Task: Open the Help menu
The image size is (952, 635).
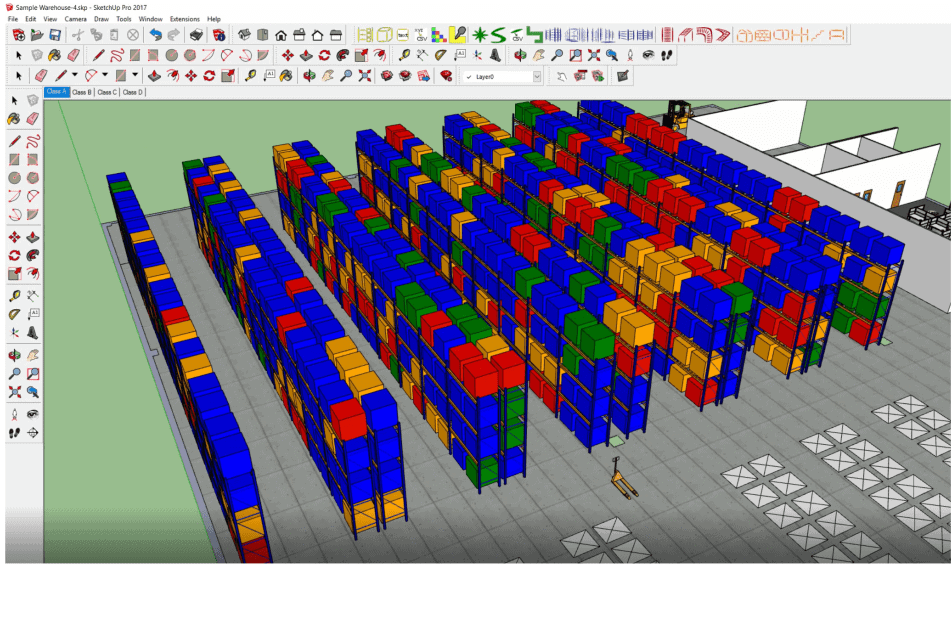Action: pyautogui.click(x=214, y=19)
